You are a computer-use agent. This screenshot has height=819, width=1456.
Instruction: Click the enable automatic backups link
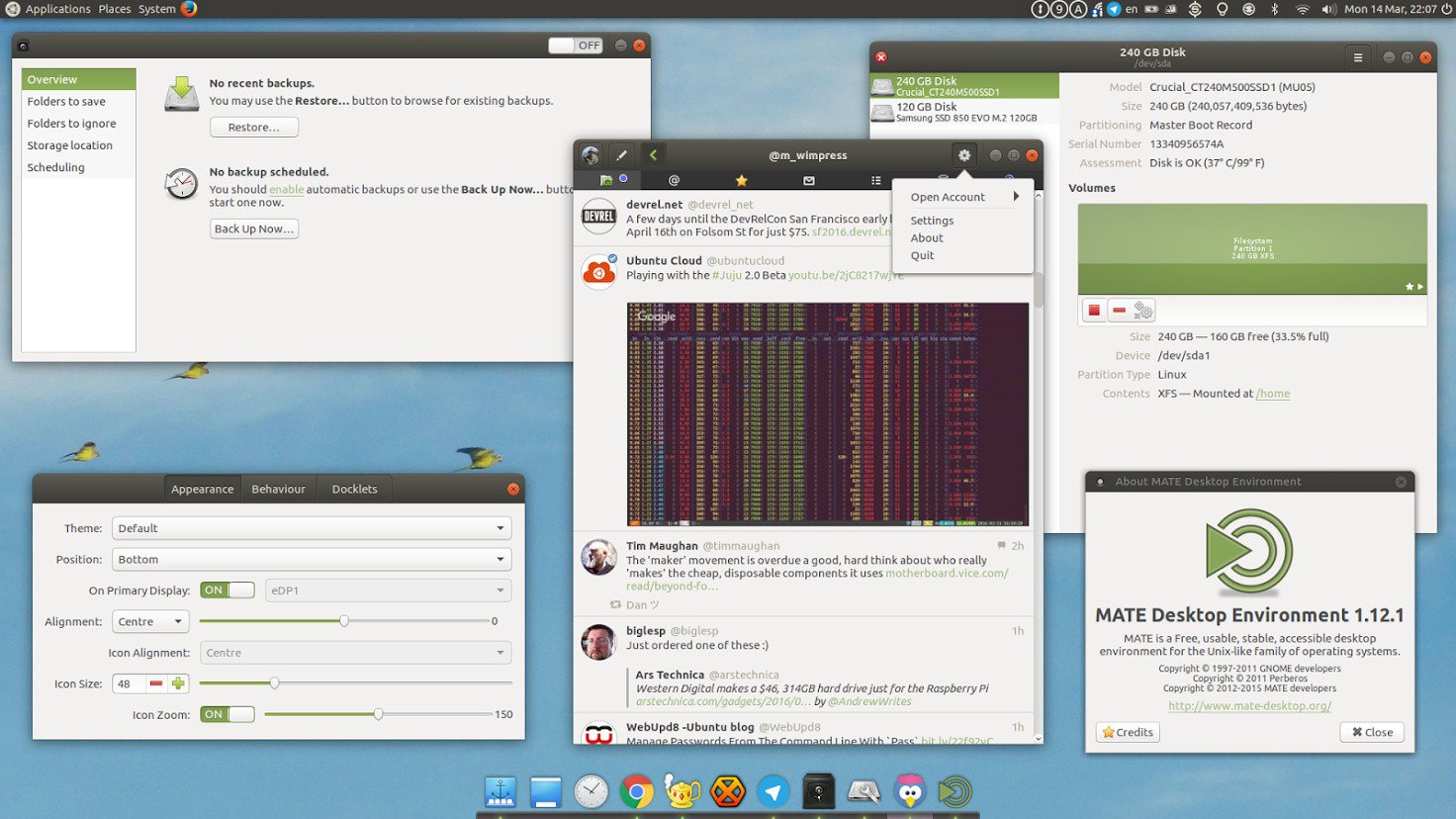click(x=286, y=190)
